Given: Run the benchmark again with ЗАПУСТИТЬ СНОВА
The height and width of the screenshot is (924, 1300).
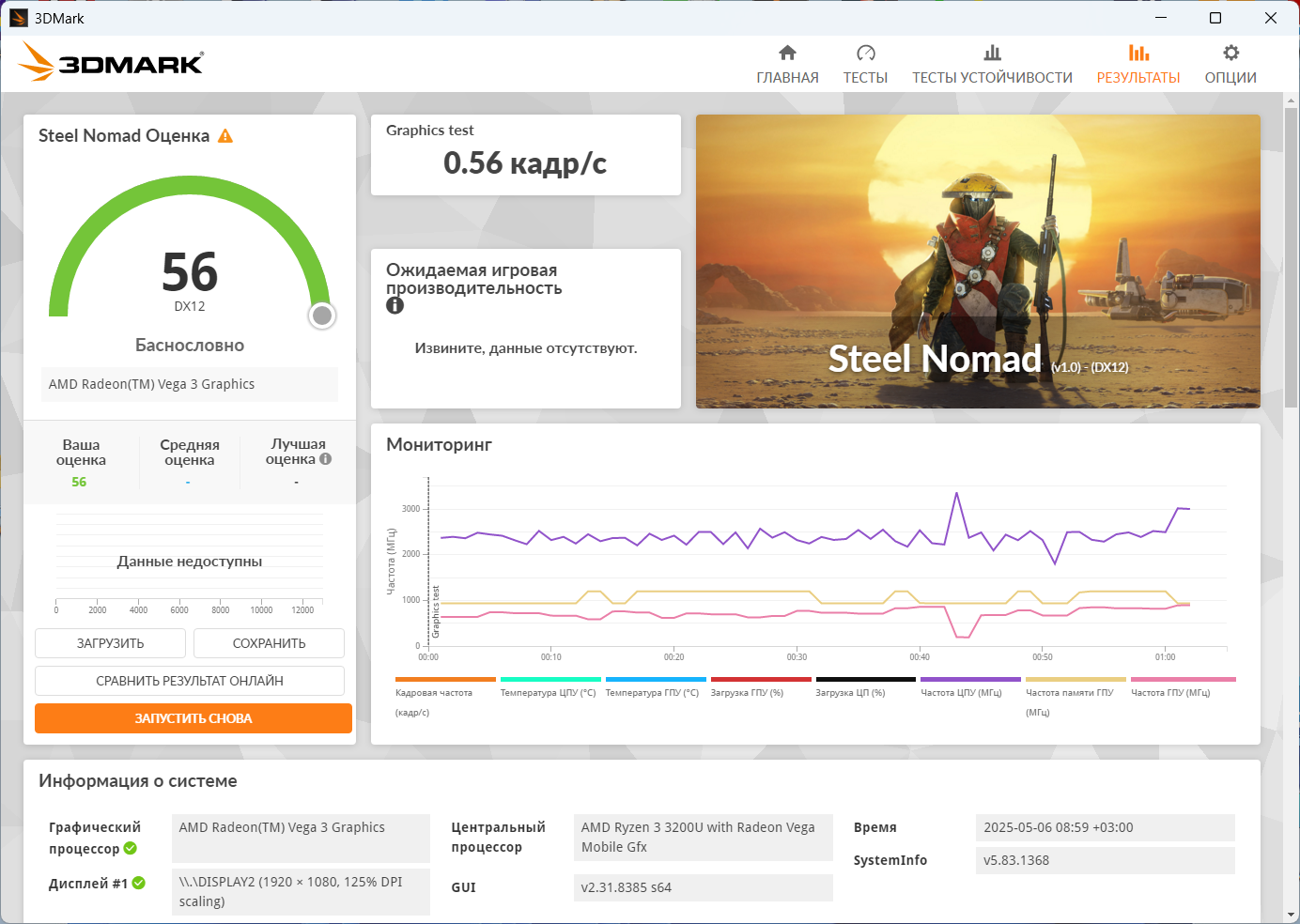Looking at the screenshot, I should coord(193,718).
